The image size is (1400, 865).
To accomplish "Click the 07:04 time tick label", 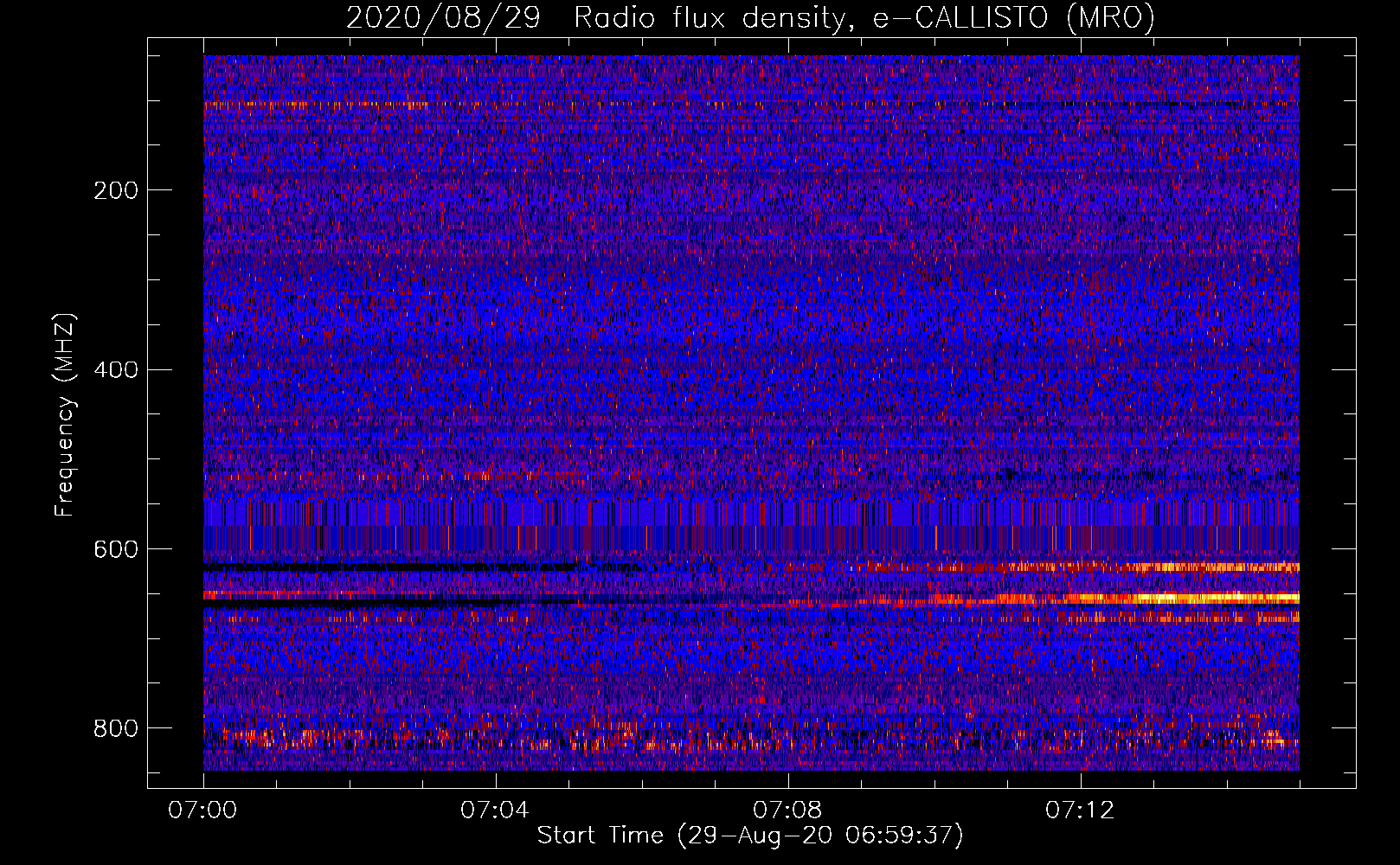I will pos(495,810).
